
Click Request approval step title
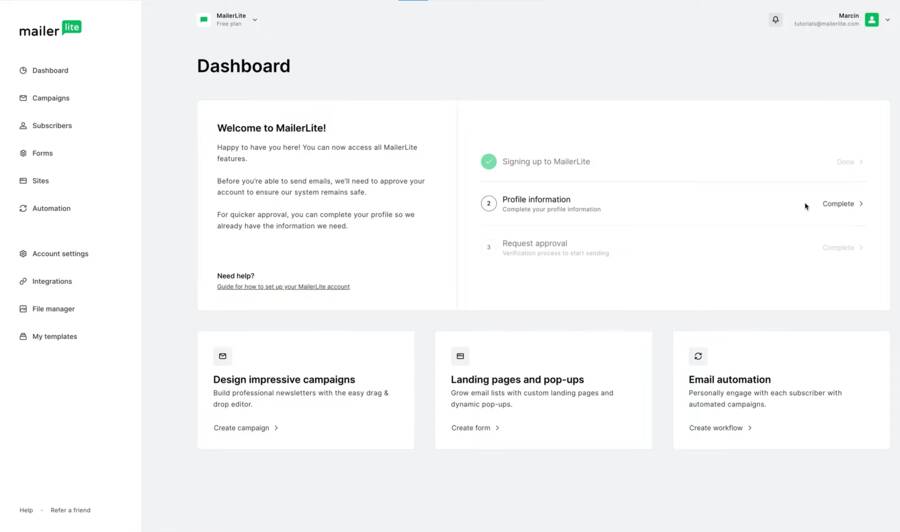[x=534, y=243]
